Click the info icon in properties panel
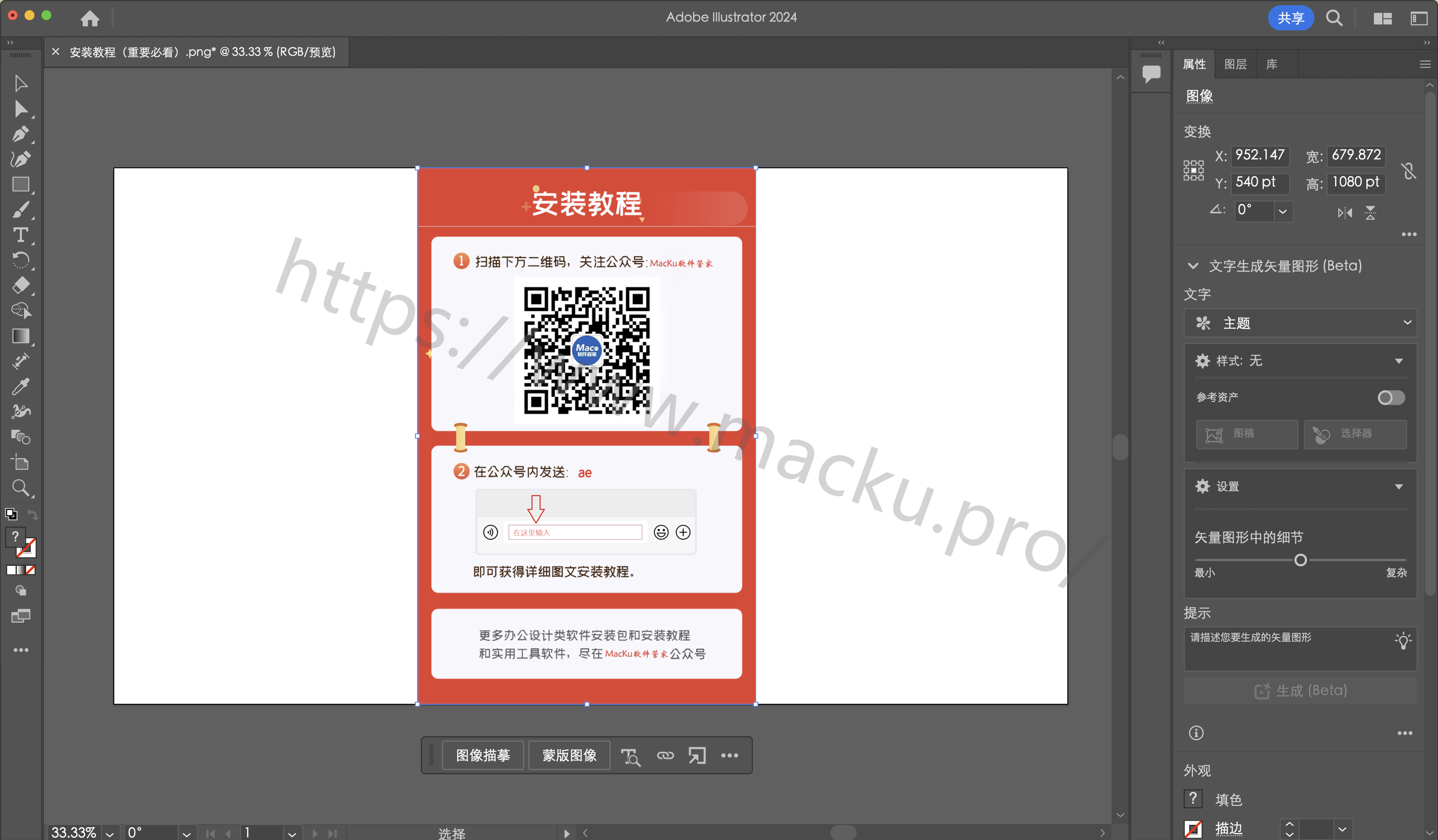Screen dimensions: 1438x840 tap(1196, 733)
